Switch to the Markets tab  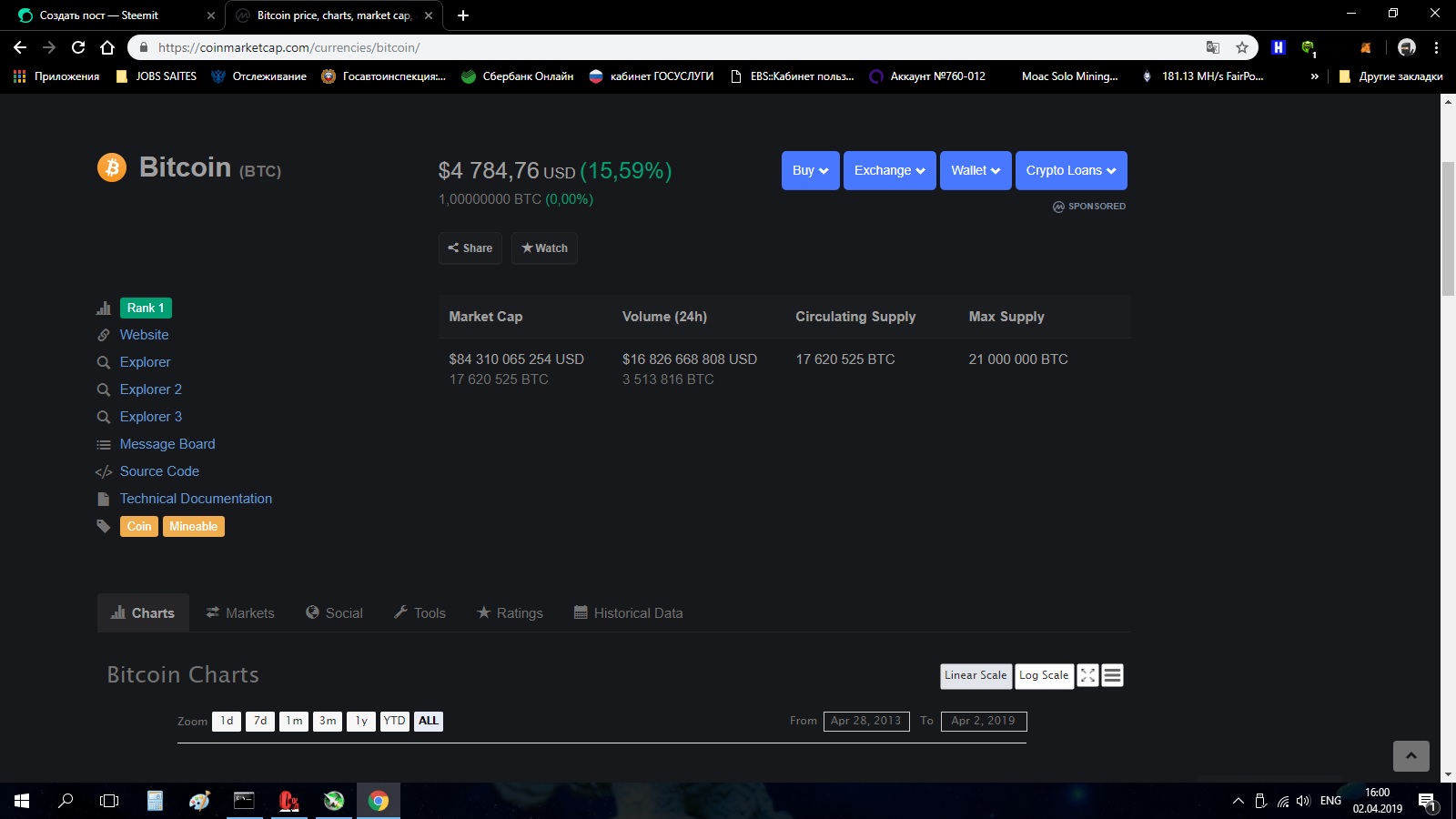[x=240, y=613]
